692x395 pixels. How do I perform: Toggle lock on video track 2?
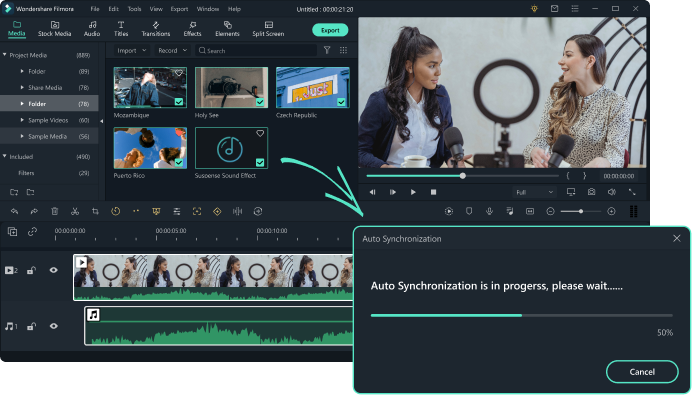point(31,270)
